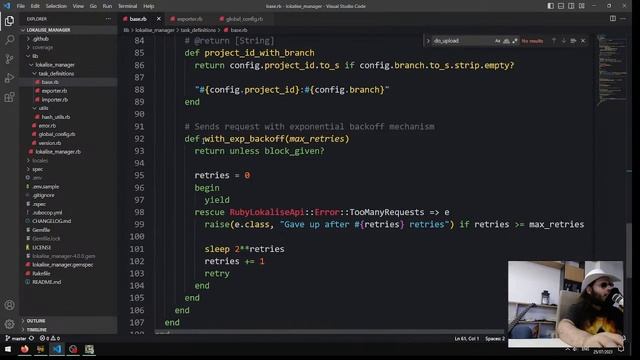Screen dimensions: 640x360
Task: Open exporter.rb in the file tree
Action: coord(54,91)
